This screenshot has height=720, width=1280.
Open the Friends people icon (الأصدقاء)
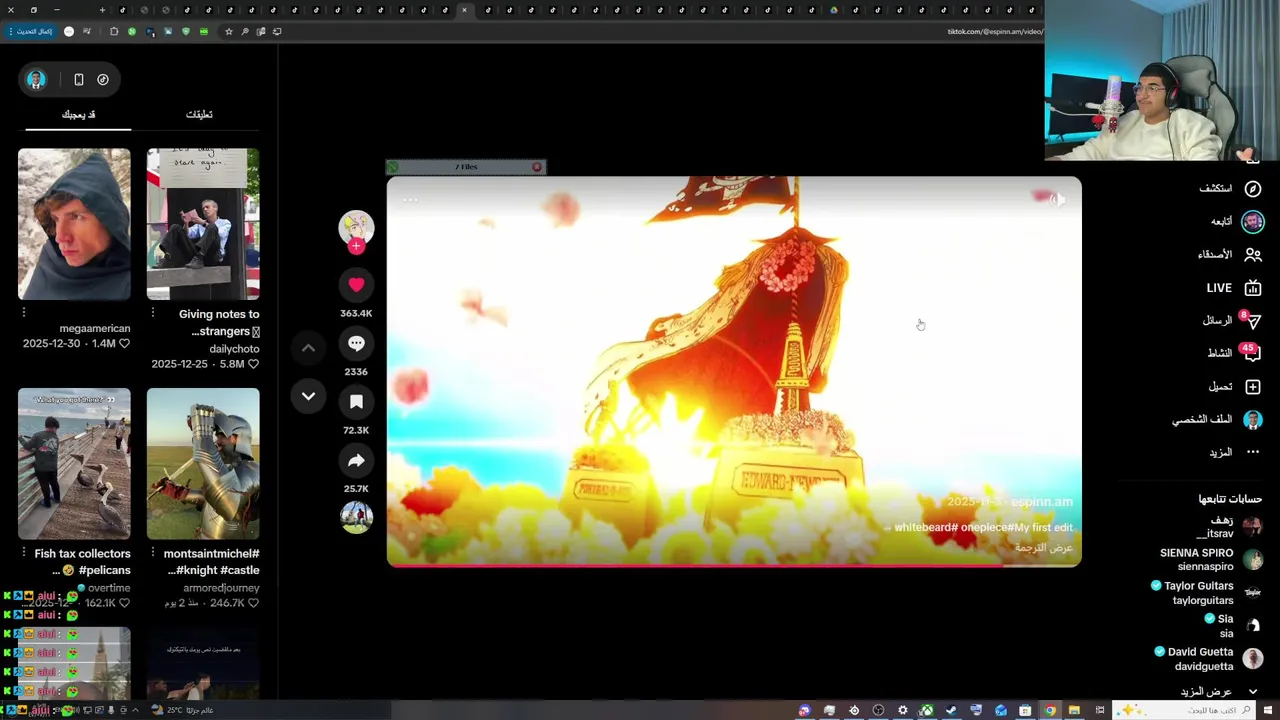(x=1253, y=255)
